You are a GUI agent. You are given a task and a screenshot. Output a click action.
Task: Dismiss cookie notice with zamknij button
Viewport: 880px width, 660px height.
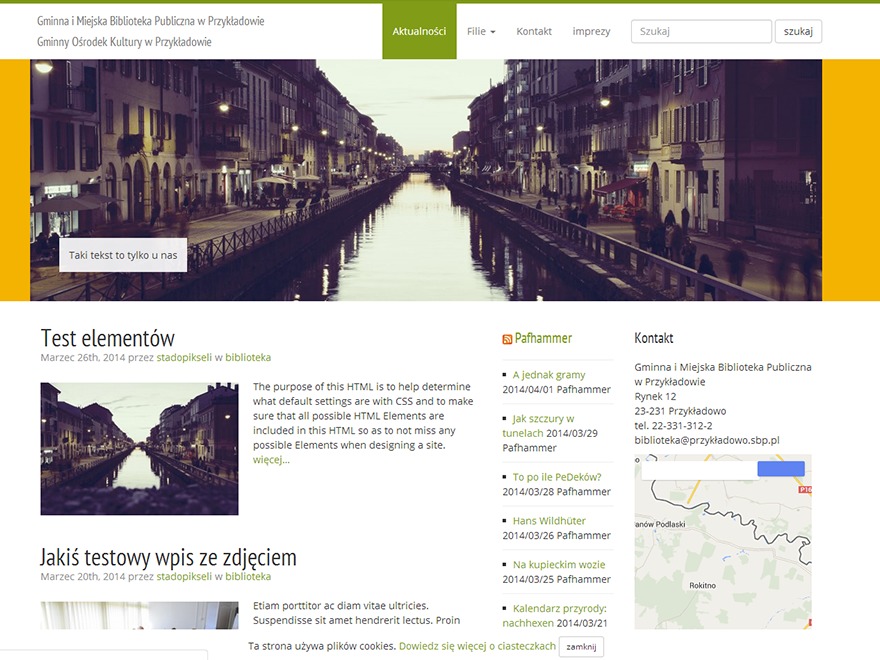[x=581, y=647]
